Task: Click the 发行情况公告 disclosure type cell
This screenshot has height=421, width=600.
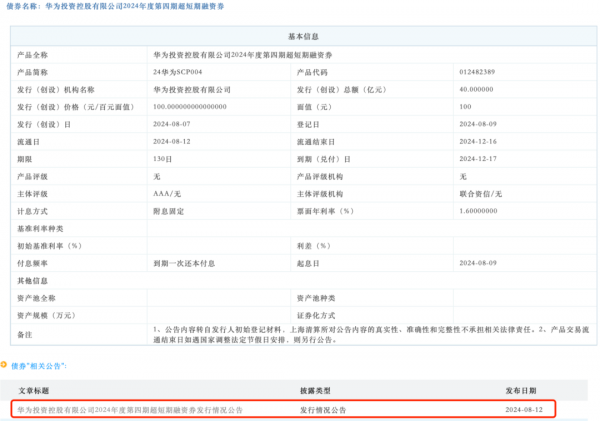Action: tap(326, 409)
